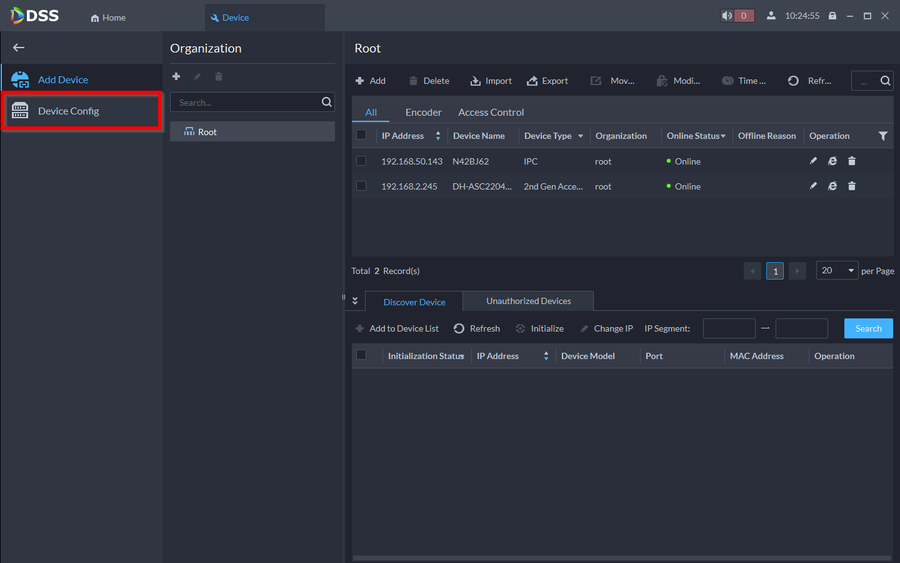Click the search magnifier in the Organization search box
900x563 pixels.
coord(326,102)
